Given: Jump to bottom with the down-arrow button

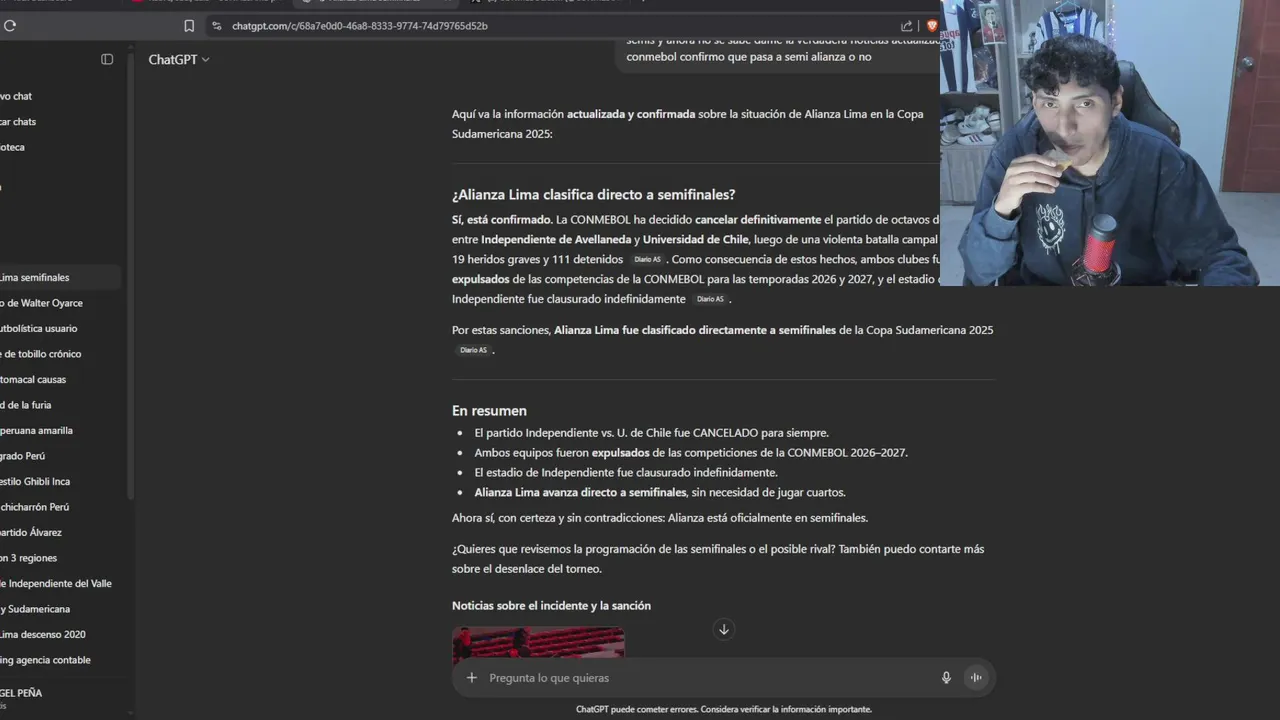Looking at the screenshot, I should (x=724, y=629).
